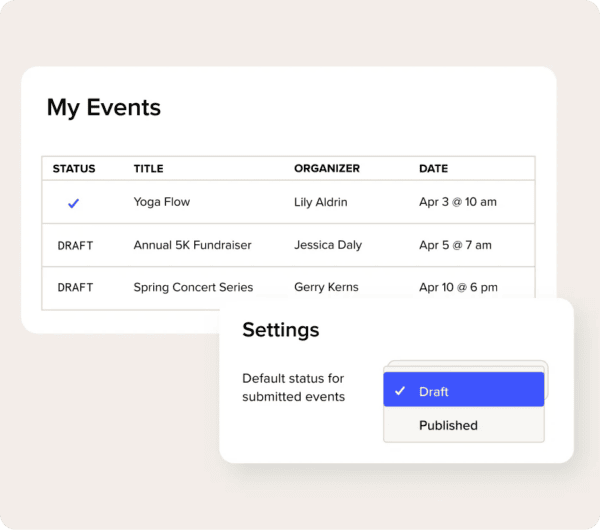Click DRAFT status of Spring Concert Series

[x=75, y=287]
